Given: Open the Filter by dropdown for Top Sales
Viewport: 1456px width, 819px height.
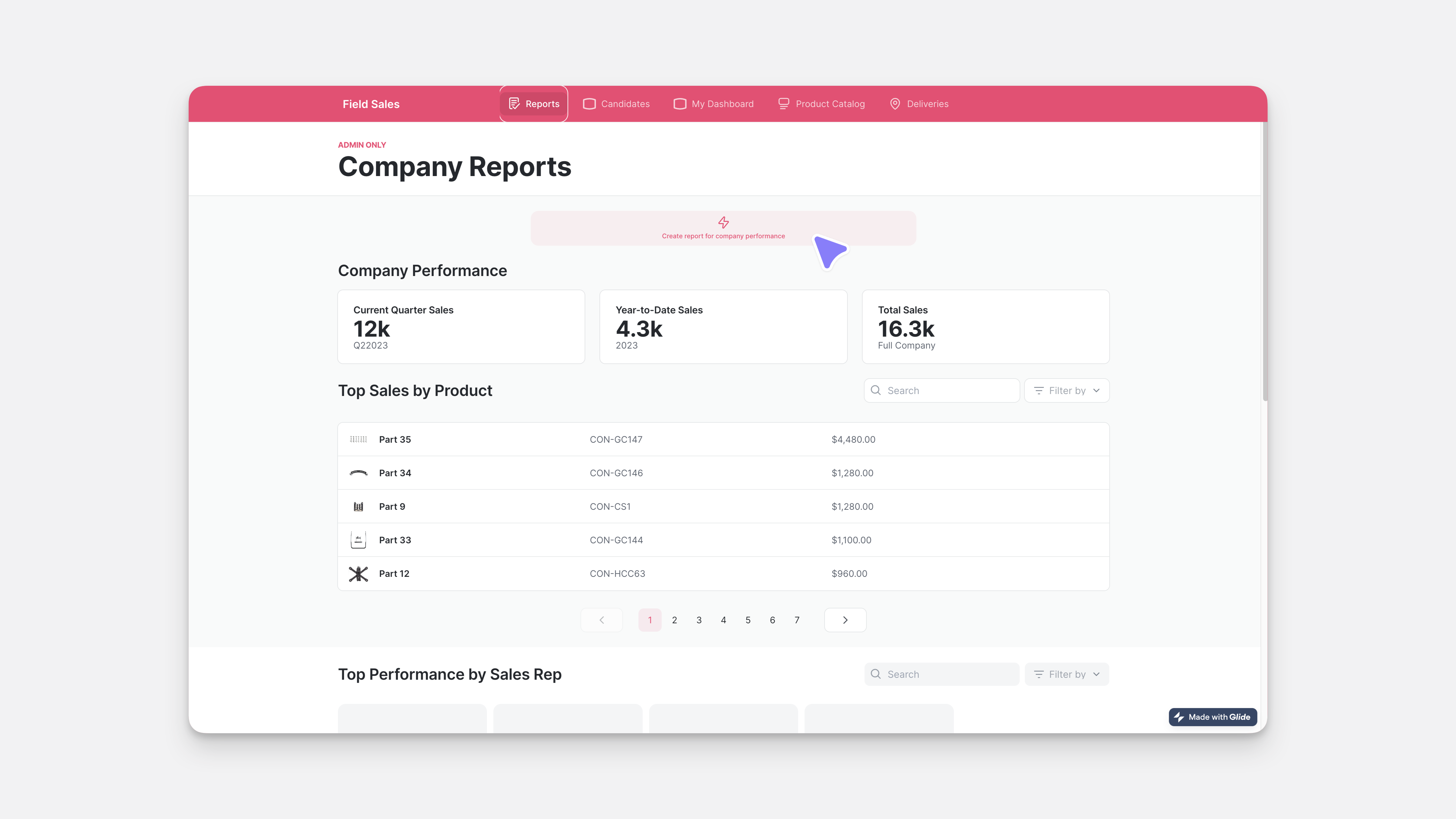Looking at the screenshot, I should 1066,390.
